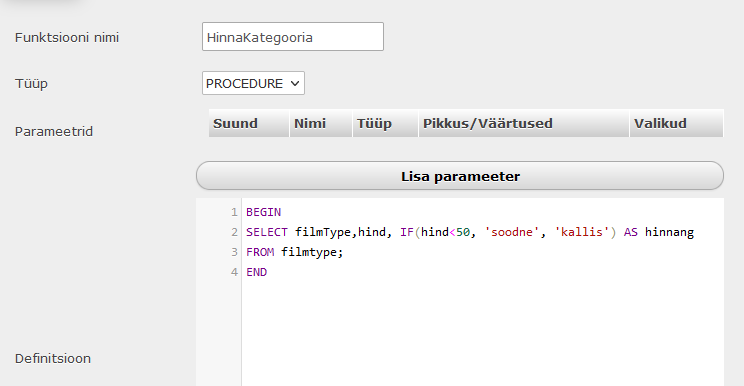The width and height of the screenshot is (744, 386).
Task: Click empty area of the code editor
Action: tap(482, 332)
